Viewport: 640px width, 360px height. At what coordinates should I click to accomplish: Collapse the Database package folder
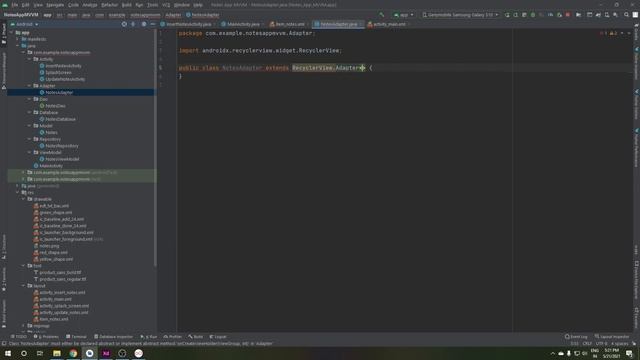pyautogui.click(x=29, y=112)
